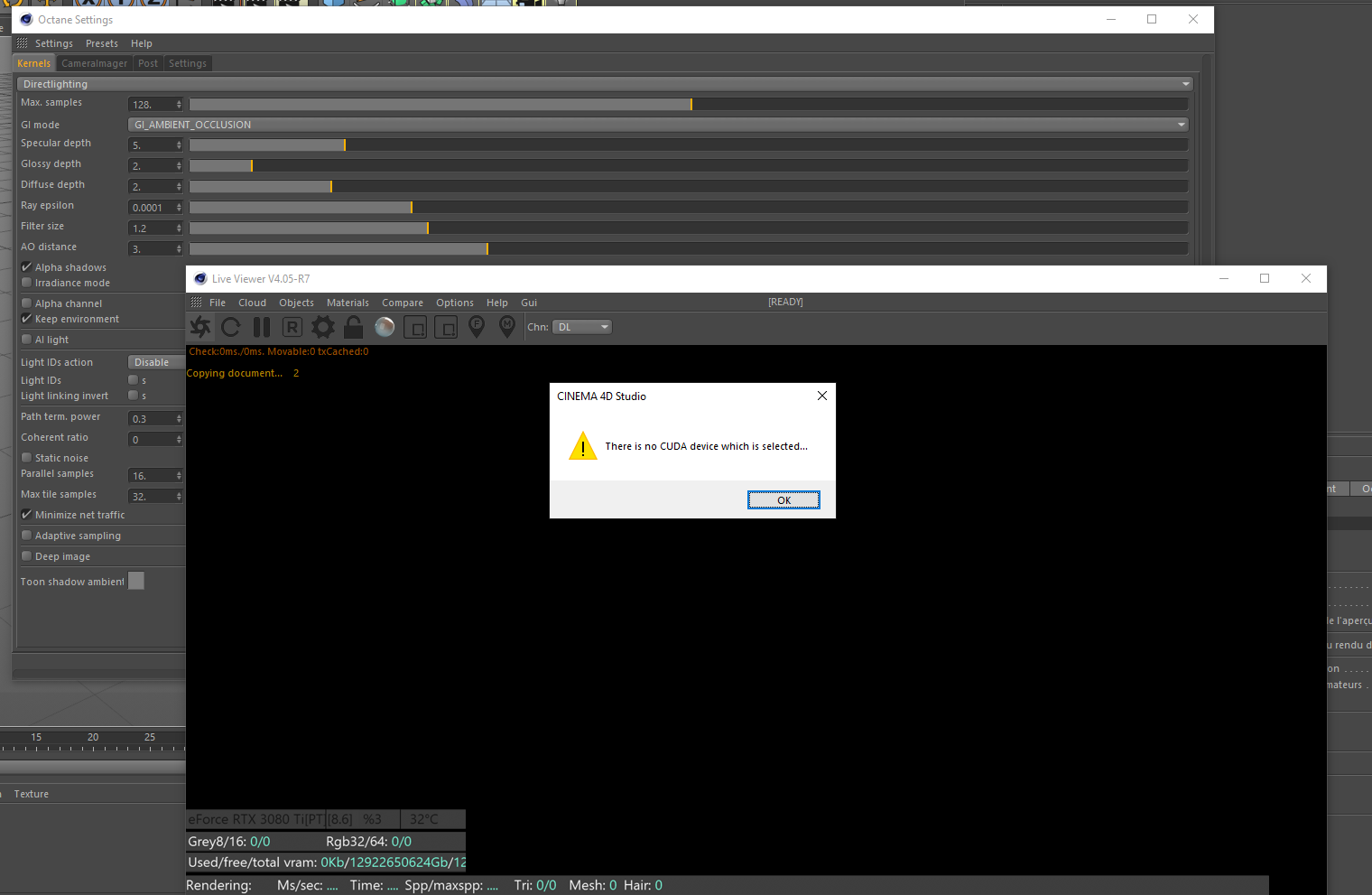Click the Octane Settings title bar logo icon
1372x895 pixels.
pyautogui.click(x=26, y=19)
